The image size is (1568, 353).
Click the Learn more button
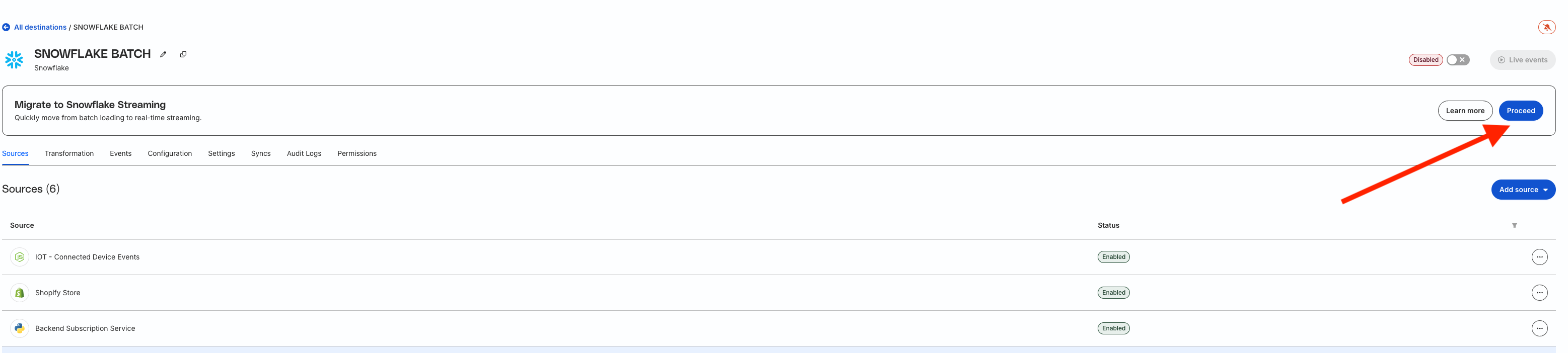(x=1464, y=111)
